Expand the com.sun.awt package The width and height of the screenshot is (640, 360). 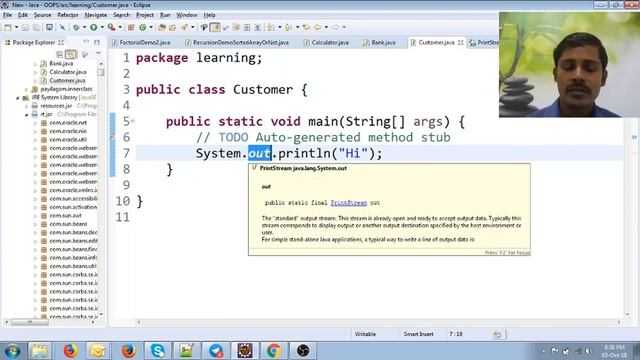[35, 216]
